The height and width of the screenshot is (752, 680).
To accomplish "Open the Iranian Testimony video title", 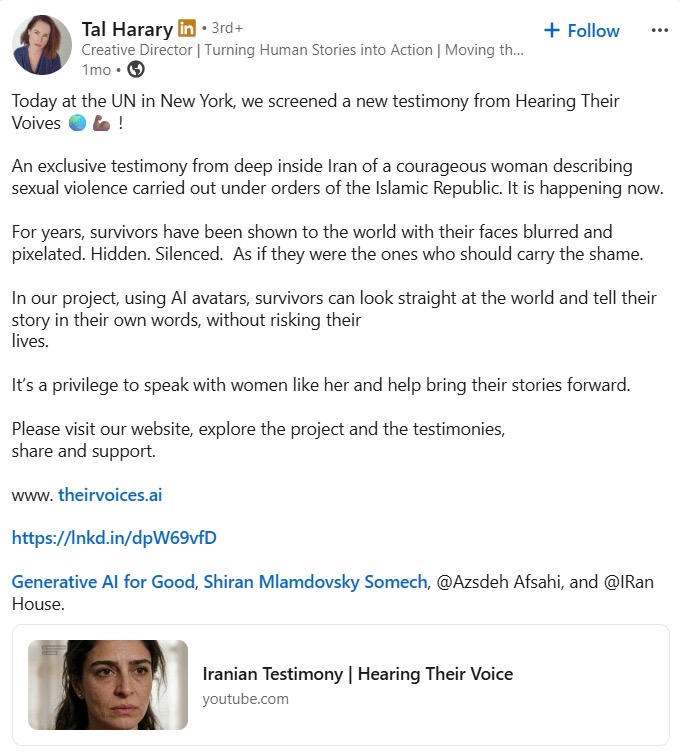I will coord(357,674).
